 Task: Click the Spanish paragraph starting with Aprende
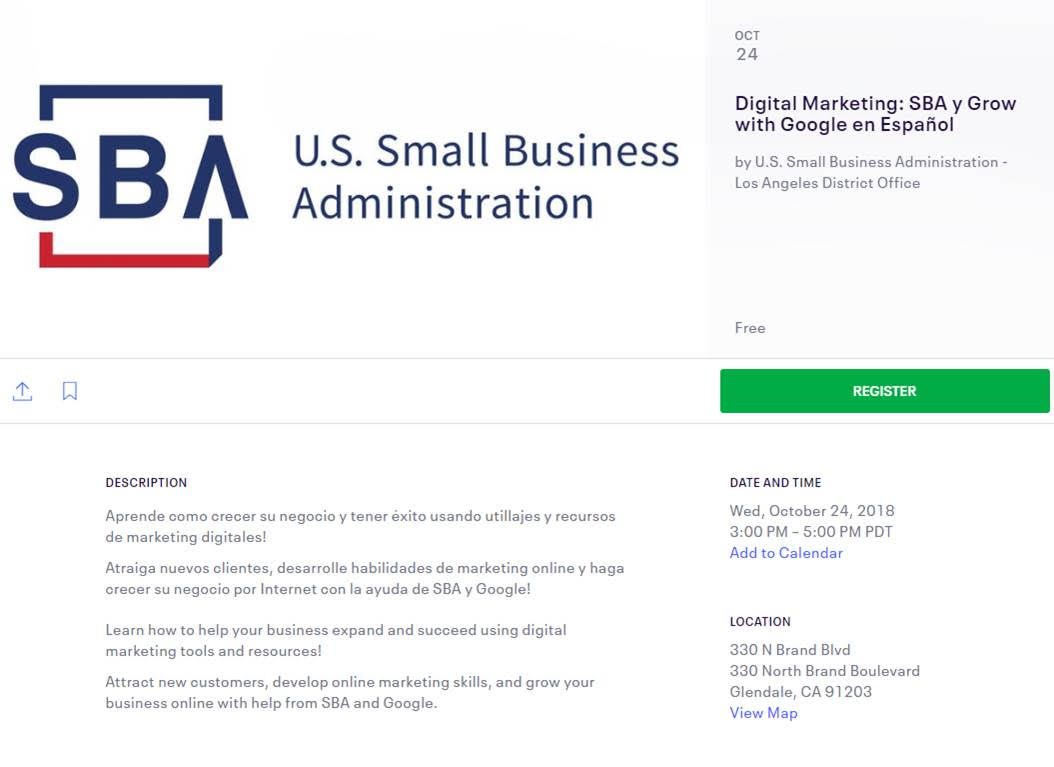360,526
